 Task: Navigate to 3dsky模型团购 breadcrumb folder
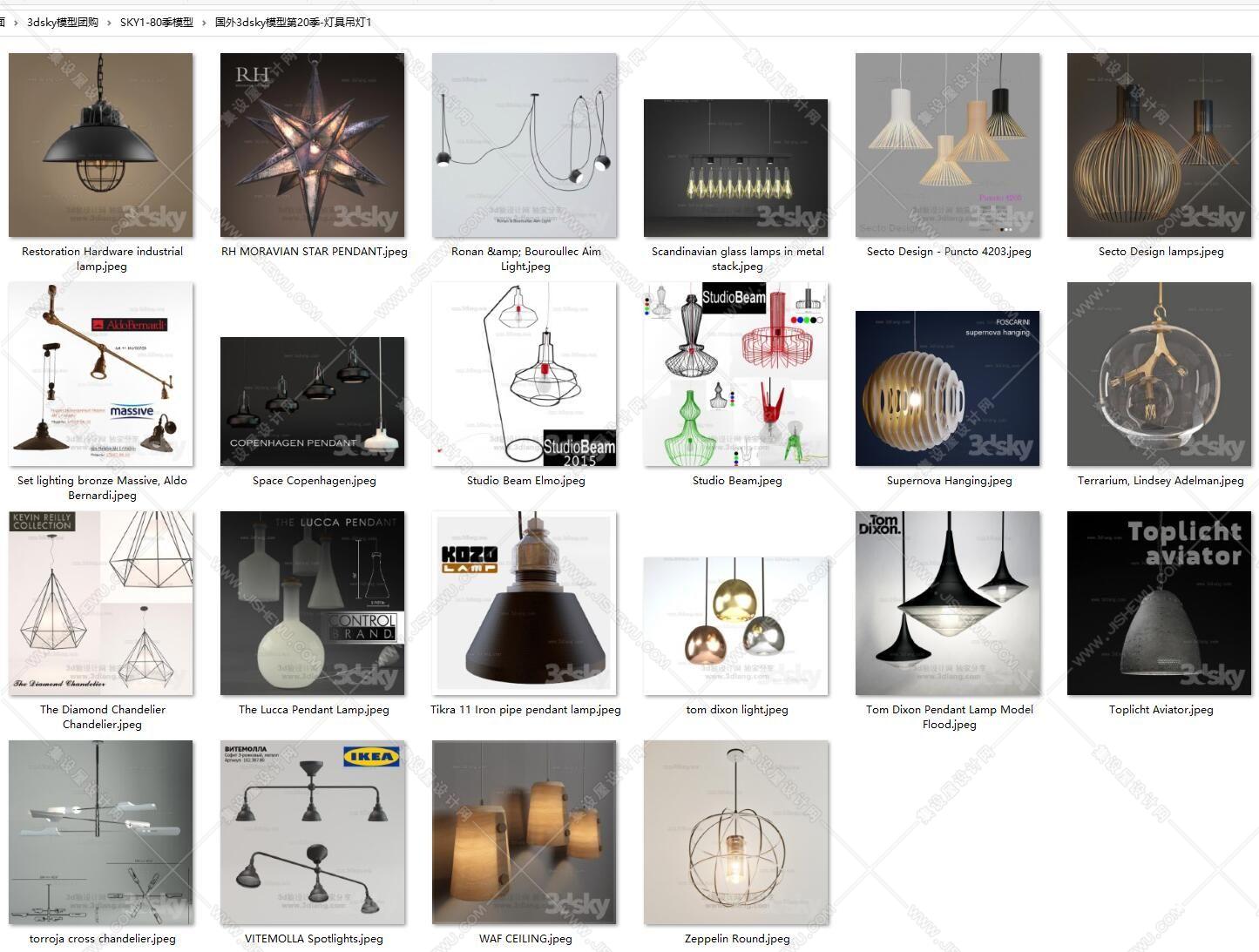tap(63, 23)
